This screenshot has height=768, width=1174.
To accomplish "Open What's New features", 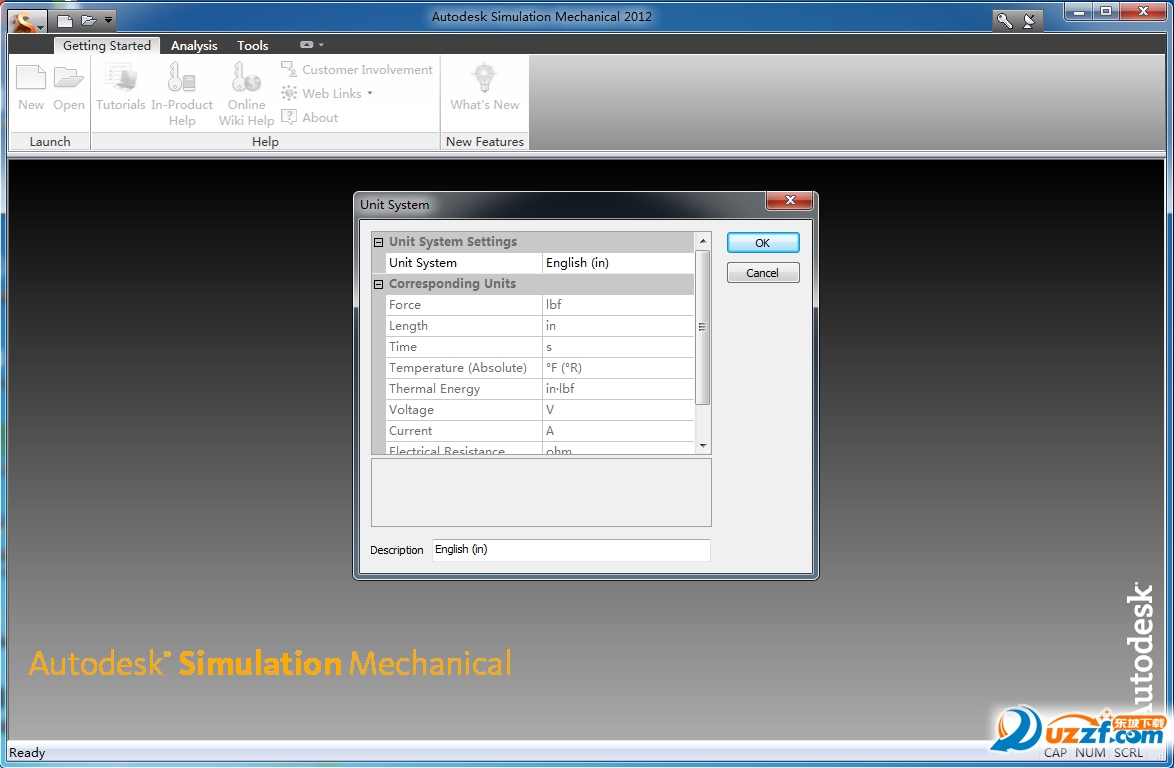I will coord(484,88).
